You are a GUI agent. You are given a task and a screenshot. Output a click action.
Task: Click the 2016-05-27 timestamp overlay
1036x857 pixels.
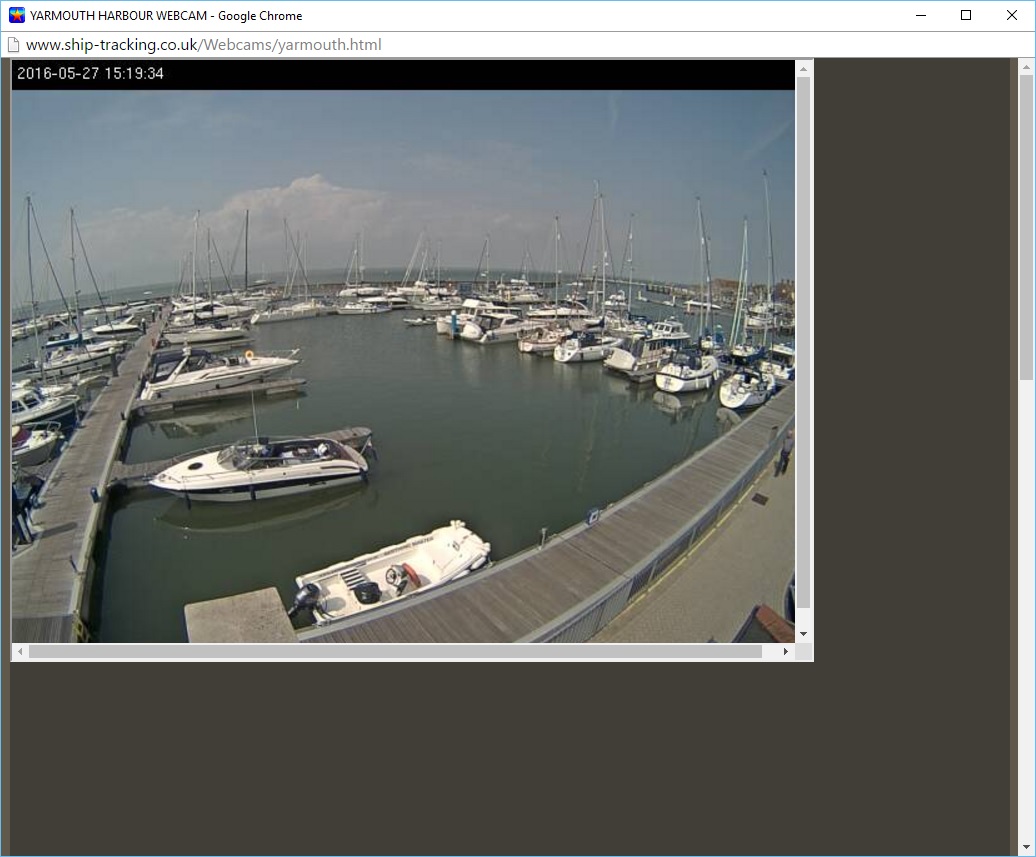pos(91,74)
